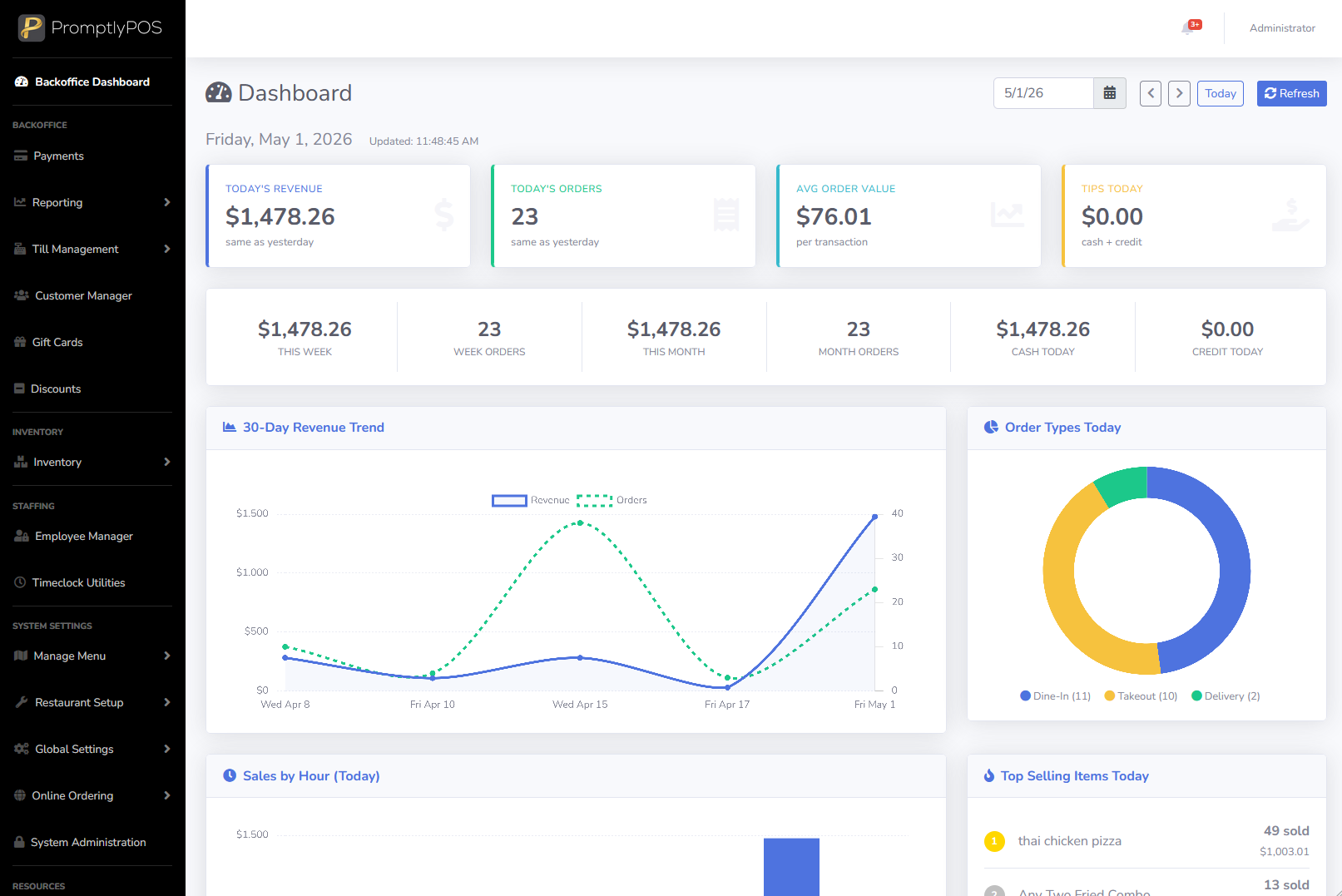The image size is (1342, 896).
Task: Expand the Reporting submenu chevron
Action: [167, 202]
